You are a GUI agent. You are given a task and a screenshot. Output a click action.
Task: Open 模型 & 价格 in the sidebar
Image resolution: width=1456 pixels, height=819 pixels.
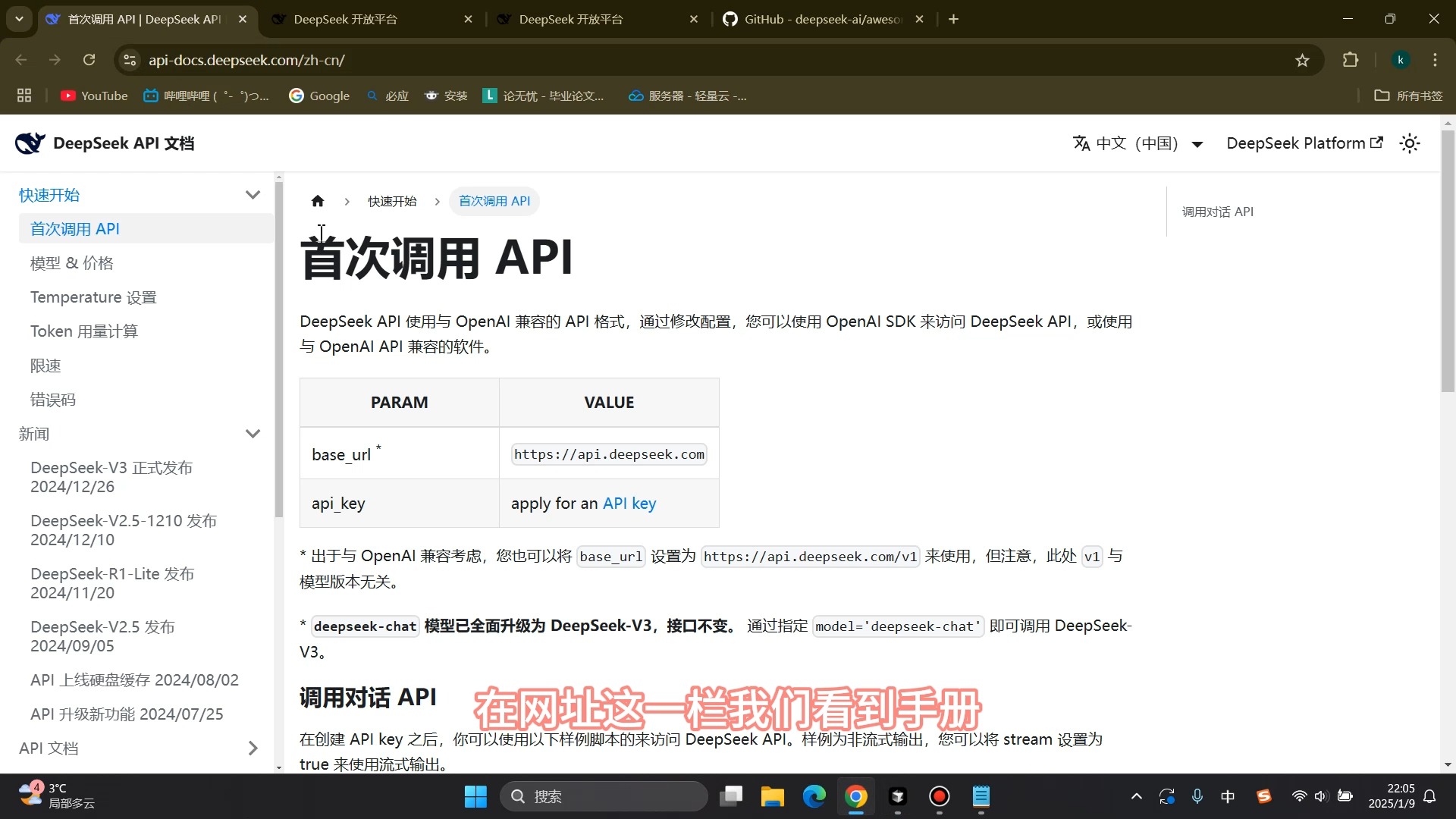72,263
